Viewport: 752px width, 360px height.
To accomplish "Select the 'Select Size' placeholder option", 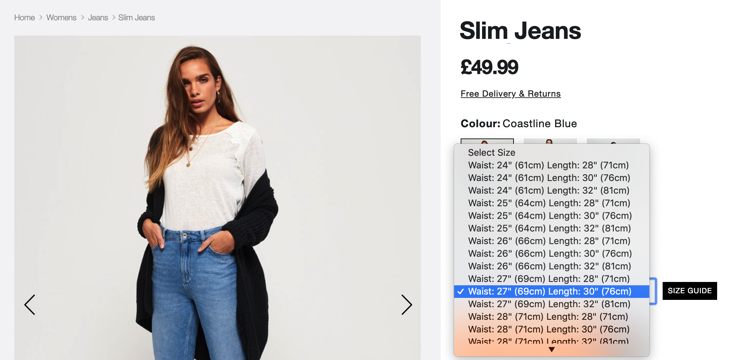I will click(552, 152).
